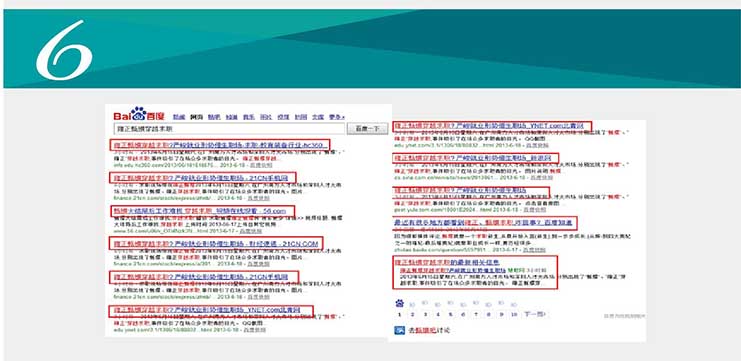Click inside the Baidu search input field
The height and width of the screenshot is (361, 741).
pos(230,129)
